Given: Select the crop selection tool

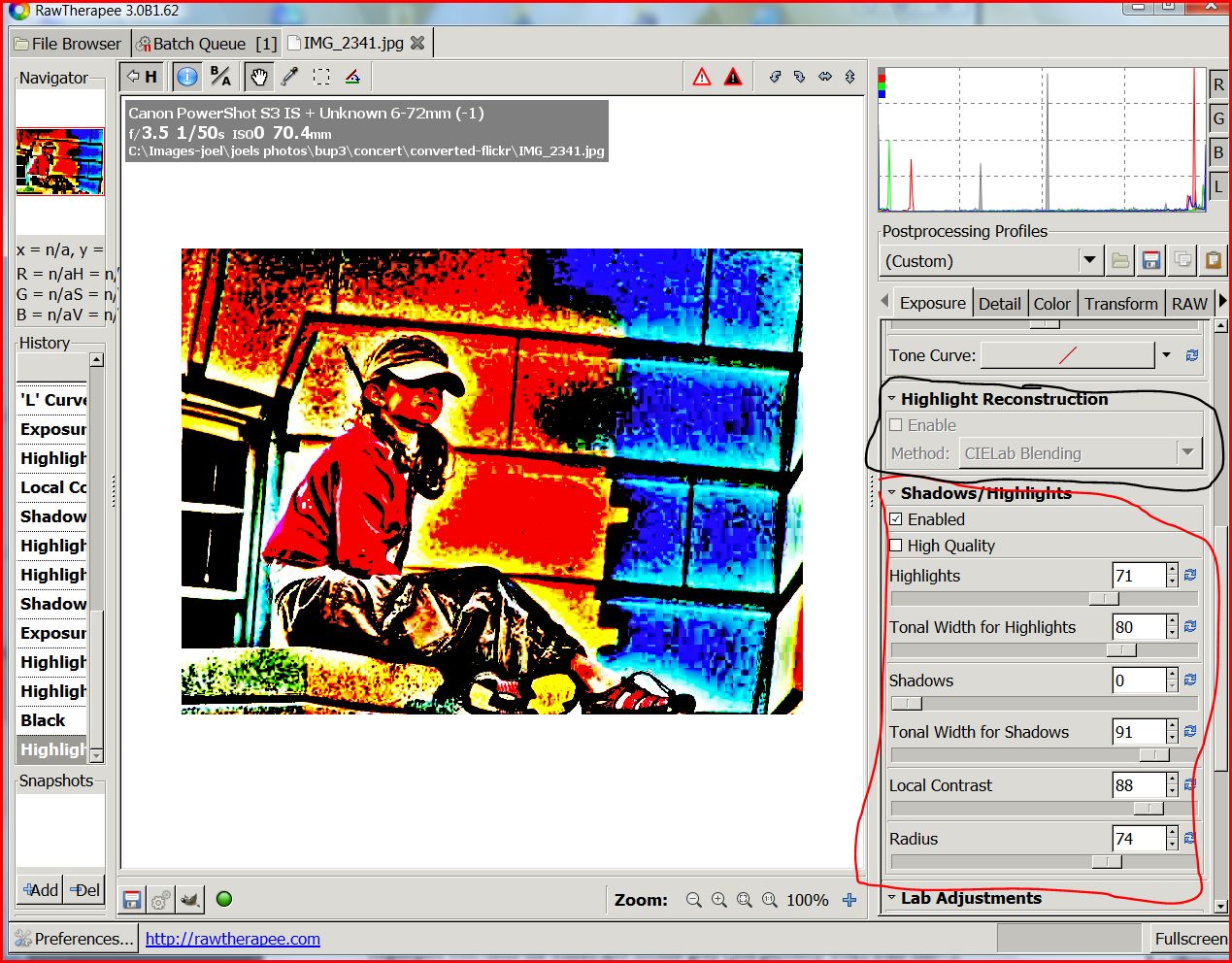Looking at the screenshot, I should click(321, 76).
